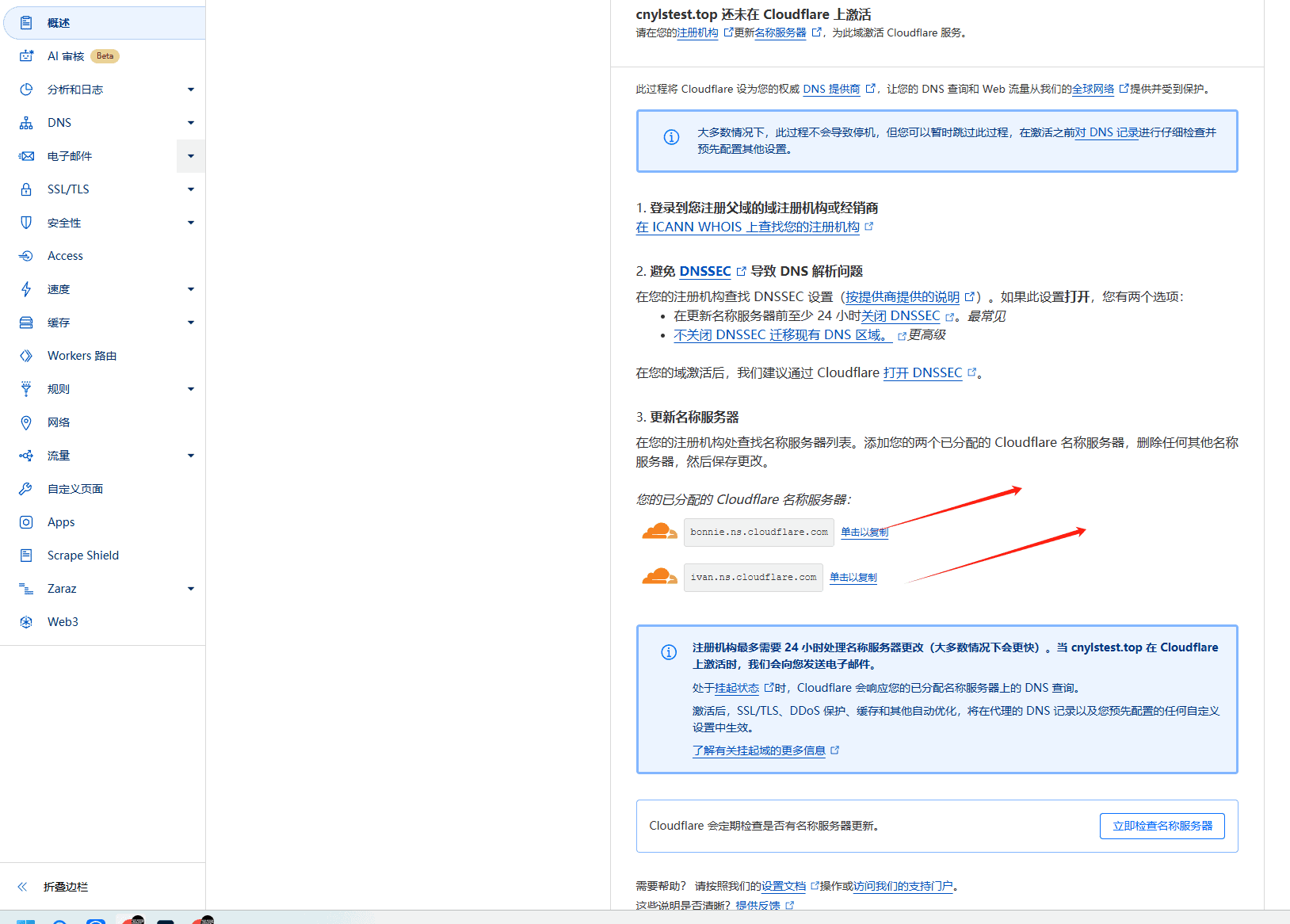Viewport: 1290px width, 924px height.
Task: Select the Access sidebar icon
Action: click(x=64, y=255)
